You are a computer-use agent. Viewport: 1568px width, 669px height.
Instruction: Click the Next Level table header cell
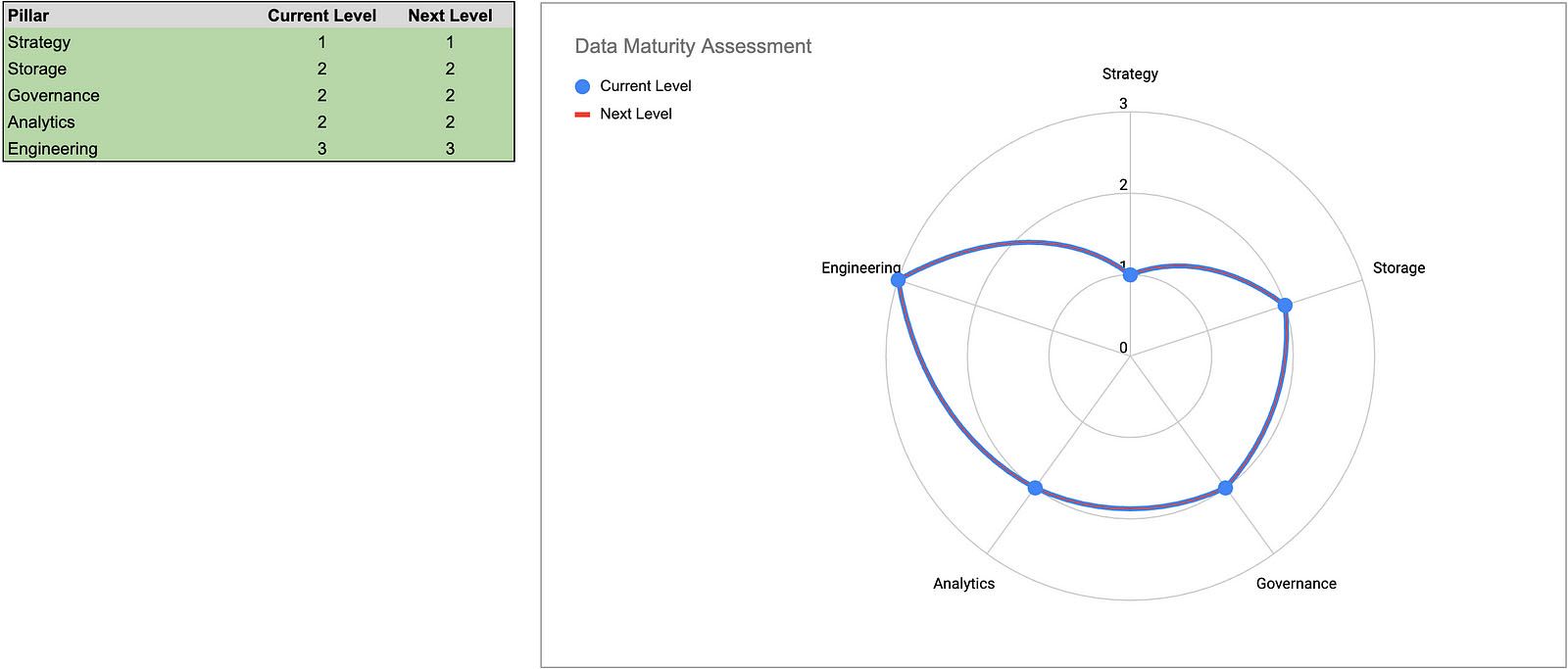tap(450, 16)
